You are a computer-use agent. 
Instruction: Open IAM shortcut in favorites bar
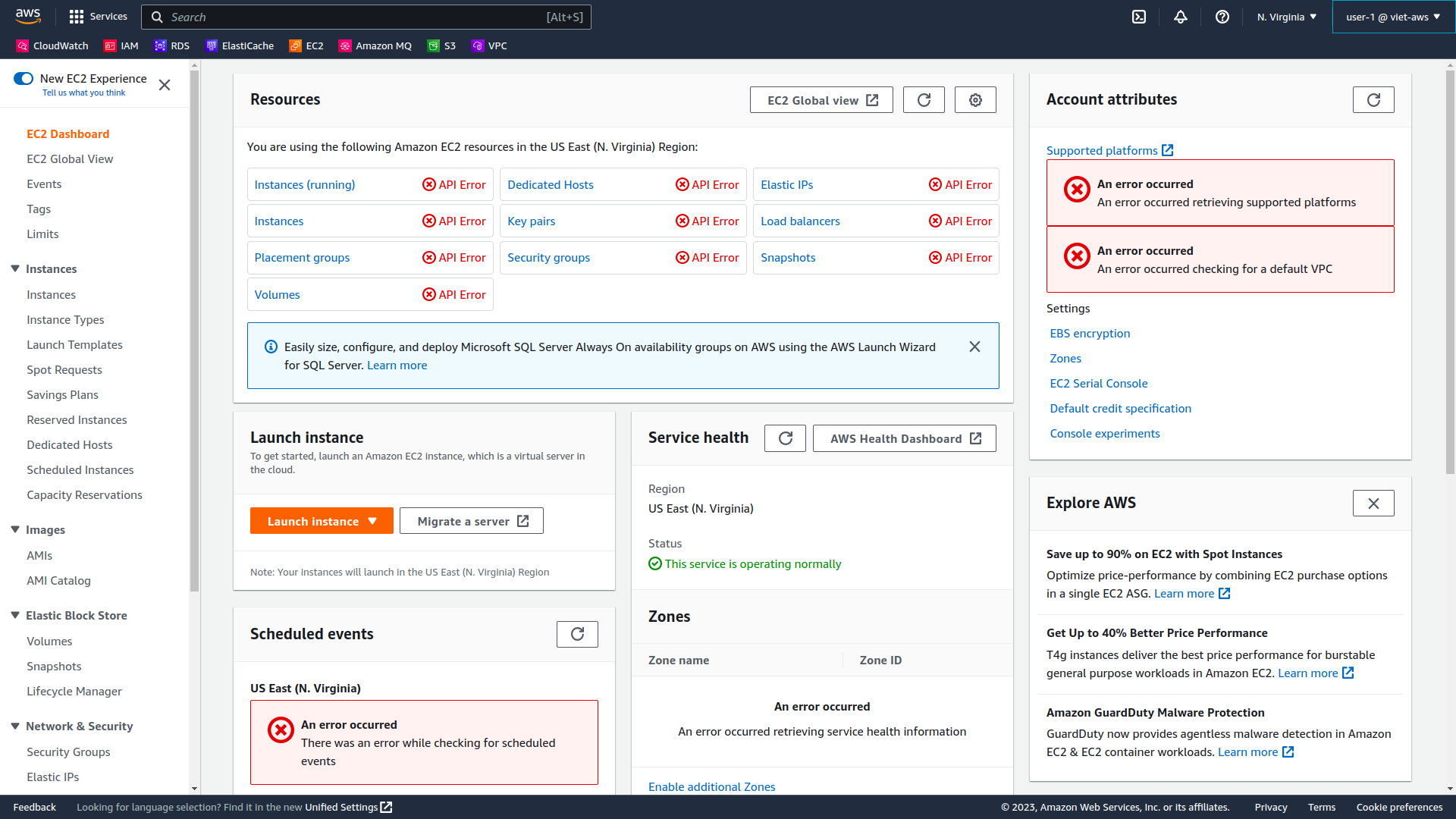(x=121, y=45)
